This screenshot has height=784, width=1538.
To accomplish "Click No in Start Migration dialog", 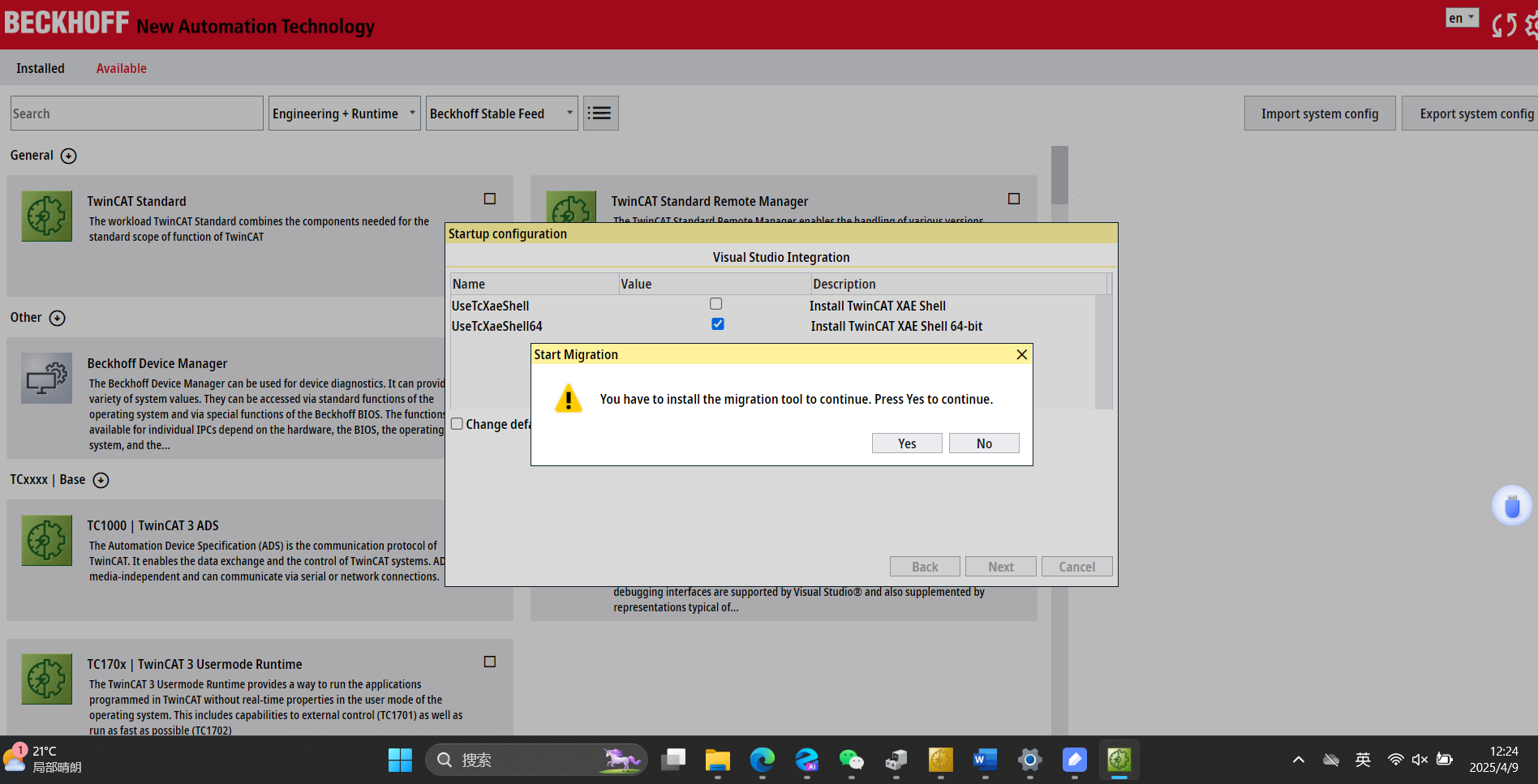I will (x=984, y=443).
